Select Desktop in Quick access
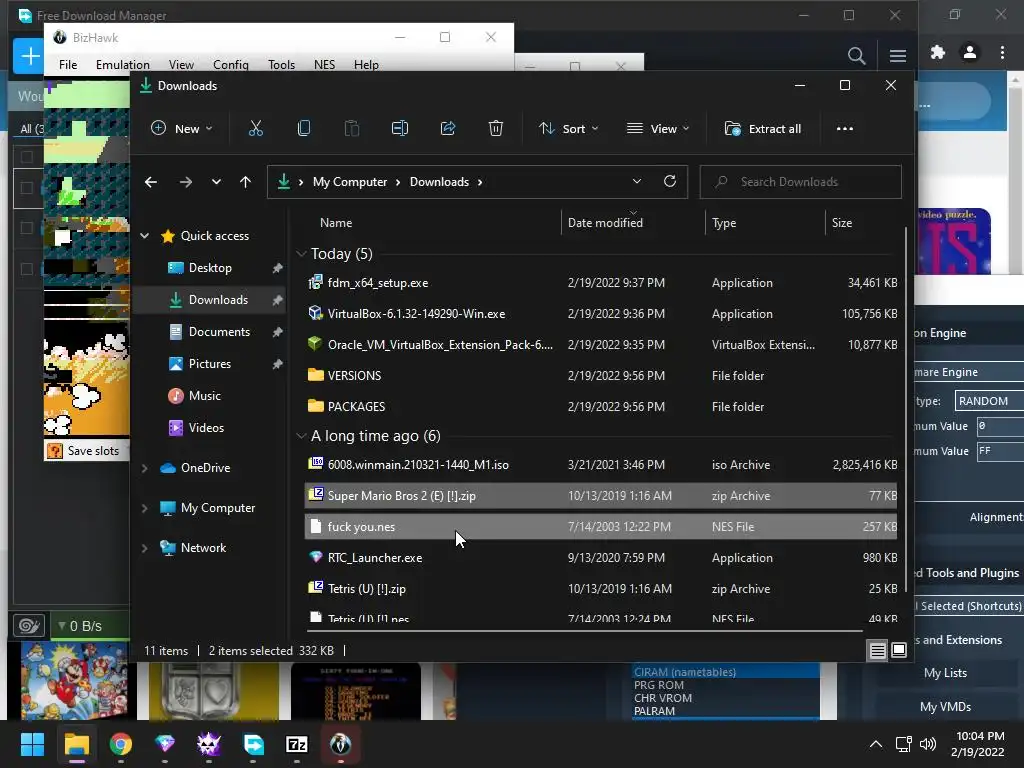This screenshot has height=768, width=1024. pyautogui.click(x=210, y=268)
